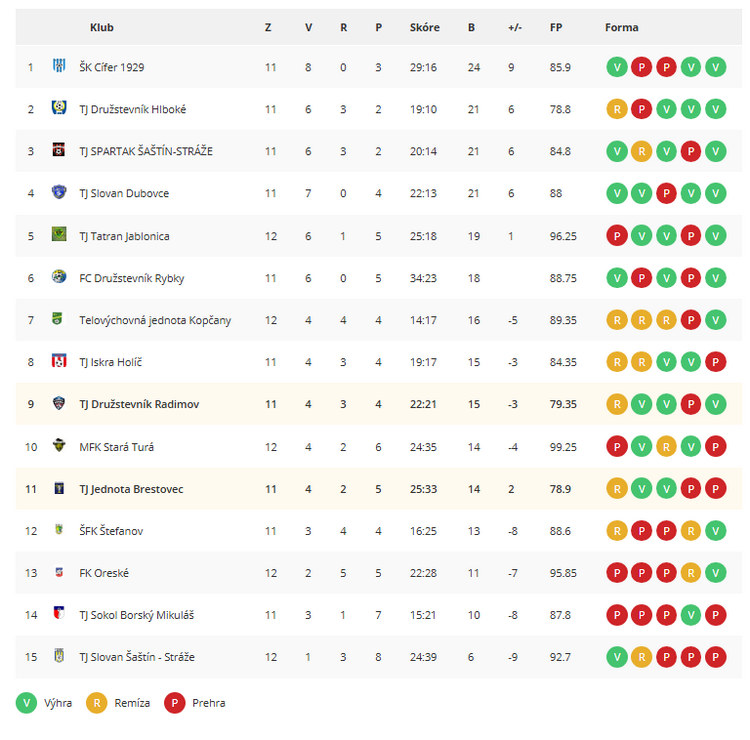The image size is (750, 740).
Task: Click the FP column header
Action: click(x=556, y=28)
